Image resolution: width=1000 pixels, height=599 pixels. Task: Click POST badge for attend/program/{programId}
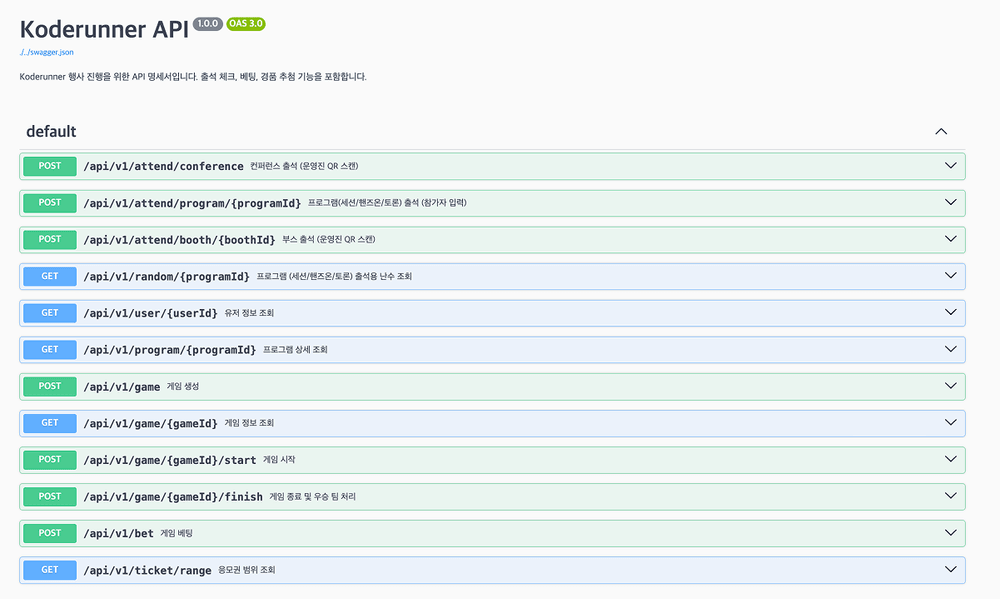(50, 203)
